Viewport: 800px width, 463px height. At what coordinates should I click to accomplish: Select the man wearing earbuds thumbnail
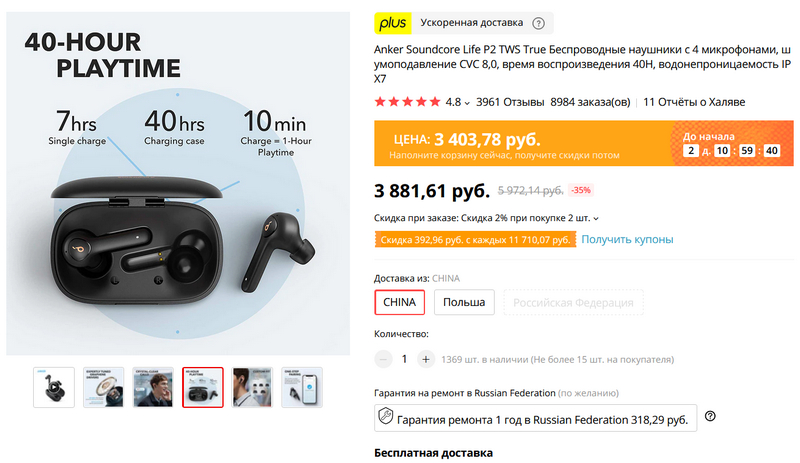coord(153,388)
